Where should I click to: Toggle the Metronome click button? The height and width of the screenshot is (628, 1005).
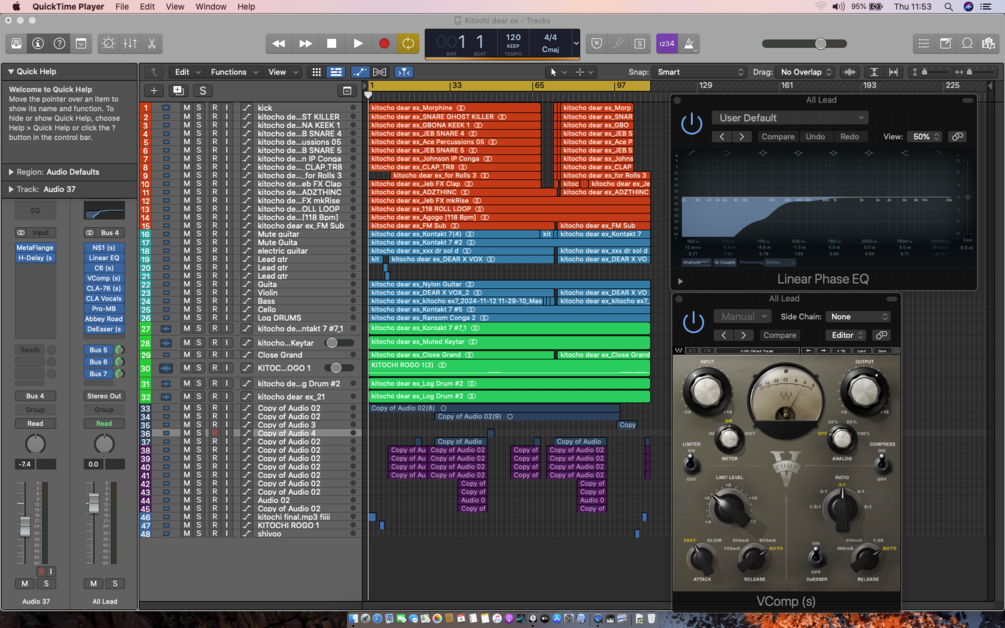click(x=689, y=44)
